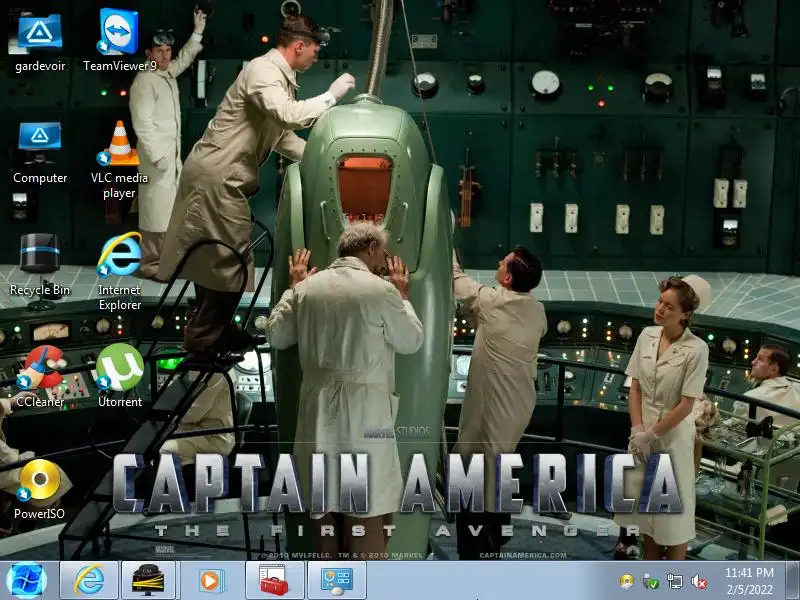Click the PowerISO tray icon
Image resolution: width=800 pixels, height=600 pixels.
point(627,581)
